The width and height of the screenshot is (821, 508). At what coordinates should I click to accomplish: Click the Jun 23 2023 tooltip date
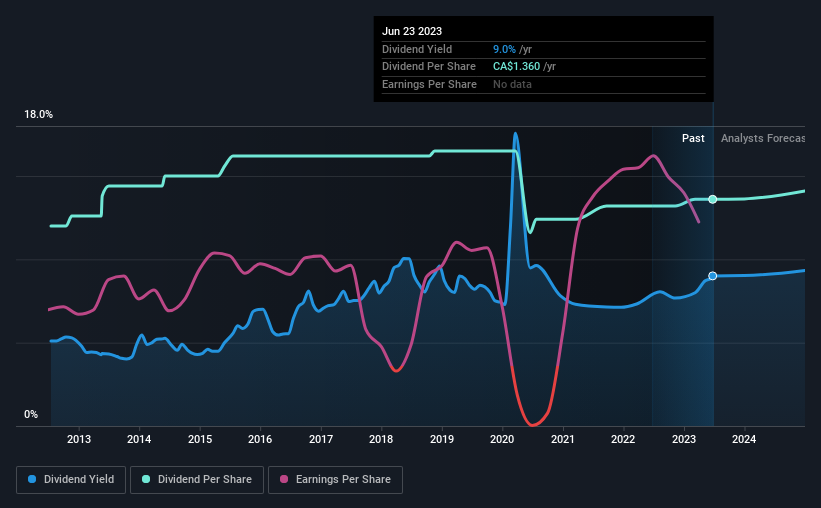(412, 31)
